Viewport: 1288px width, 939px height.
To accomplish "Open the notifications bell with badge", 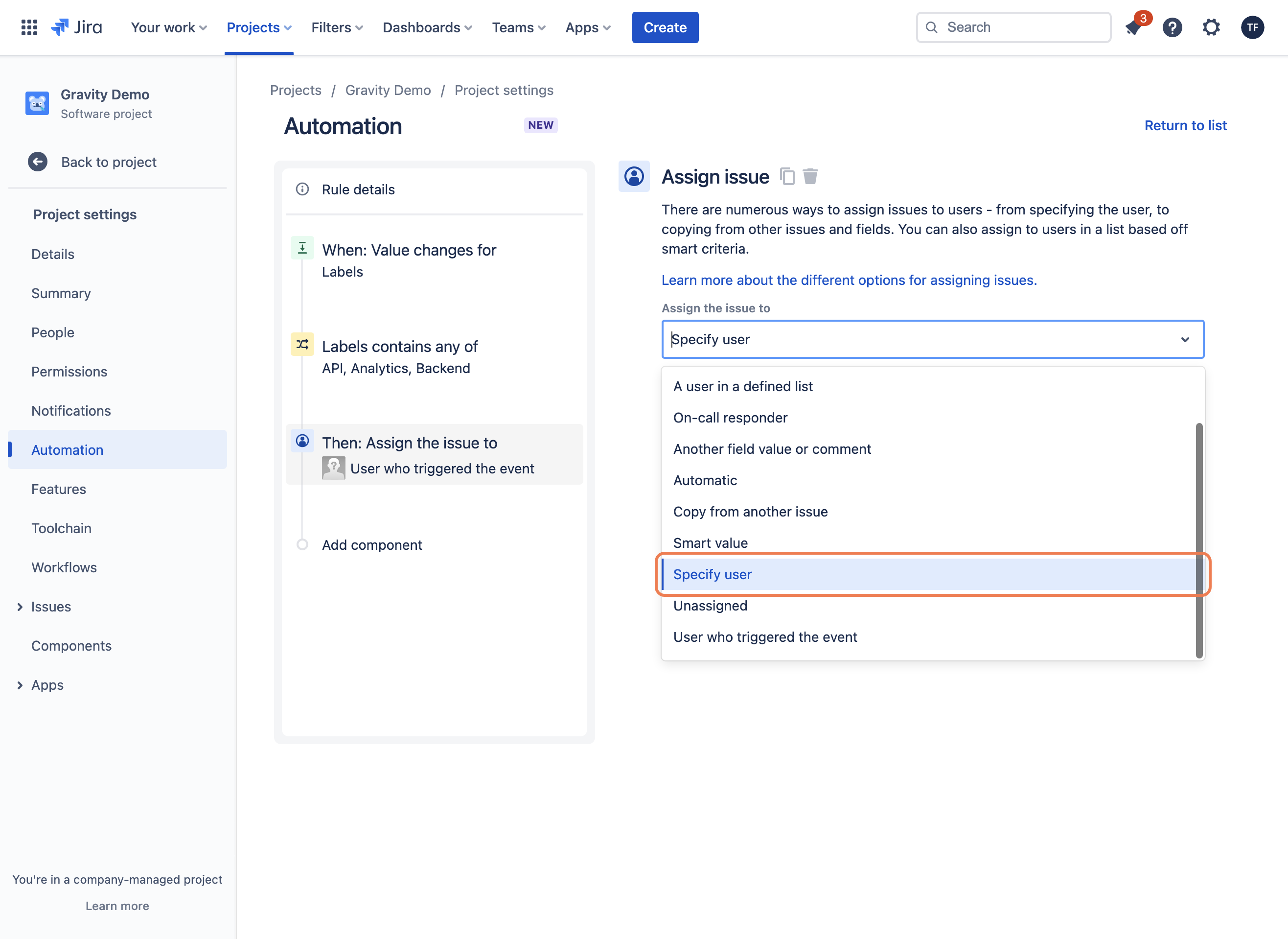I will pyautogui.click(x=1134, y=27).
